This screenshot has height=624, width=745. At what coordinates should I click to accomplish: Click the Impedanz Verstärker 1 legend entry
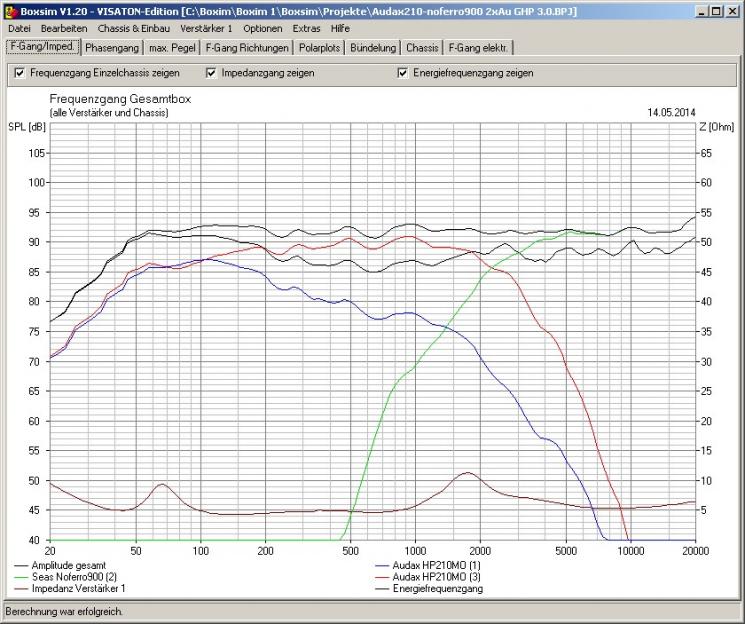pos(69,588)
